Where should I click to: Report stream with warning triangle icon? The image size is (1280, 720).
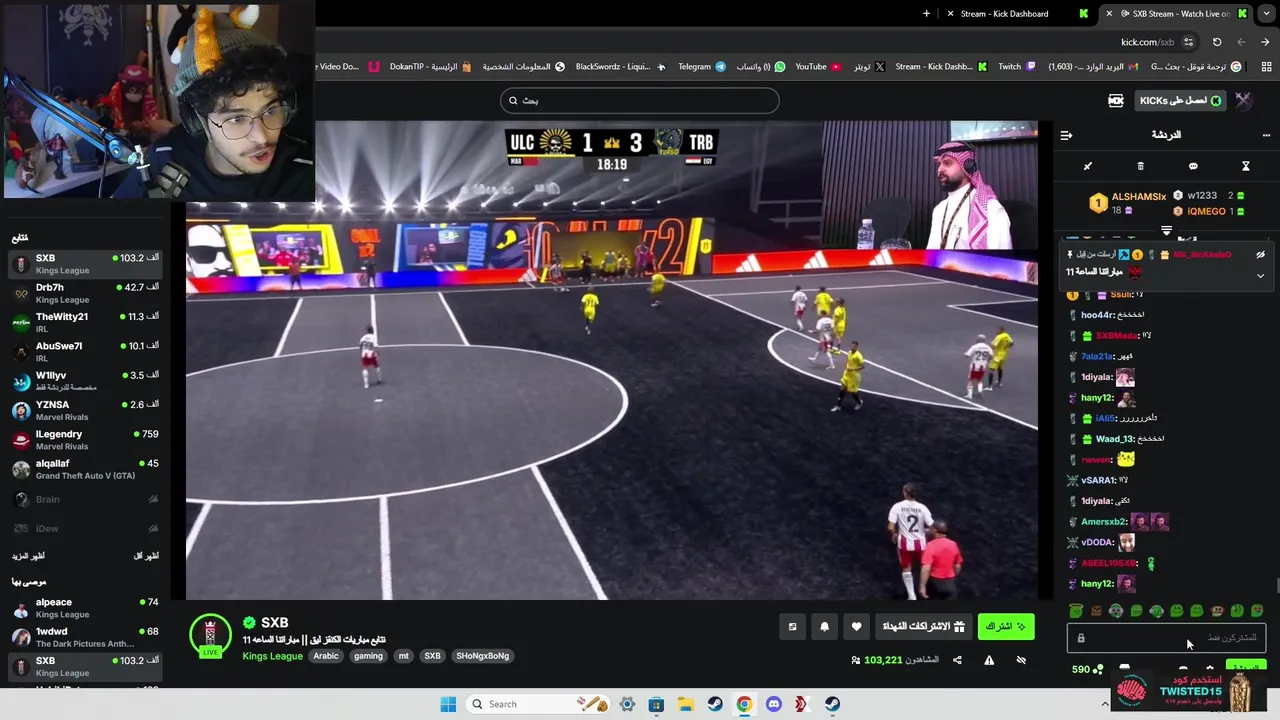click(989, 660)
